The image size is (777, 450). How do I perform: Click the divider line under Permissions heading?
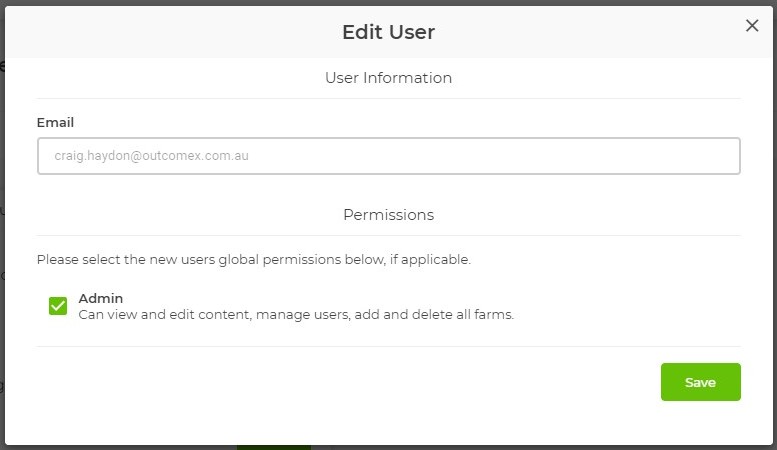click(x=388, y=235)
